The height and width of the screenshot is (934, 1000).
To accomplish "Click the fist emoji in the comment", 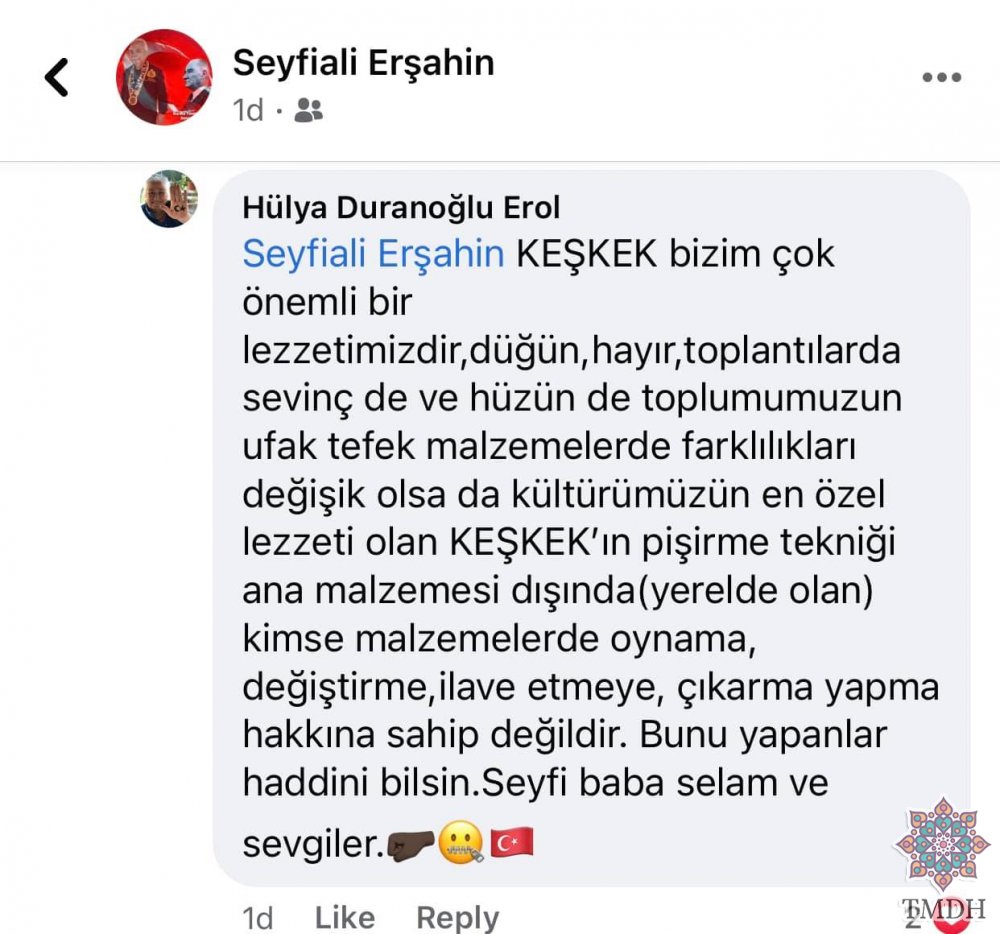I will coord(410,845).
